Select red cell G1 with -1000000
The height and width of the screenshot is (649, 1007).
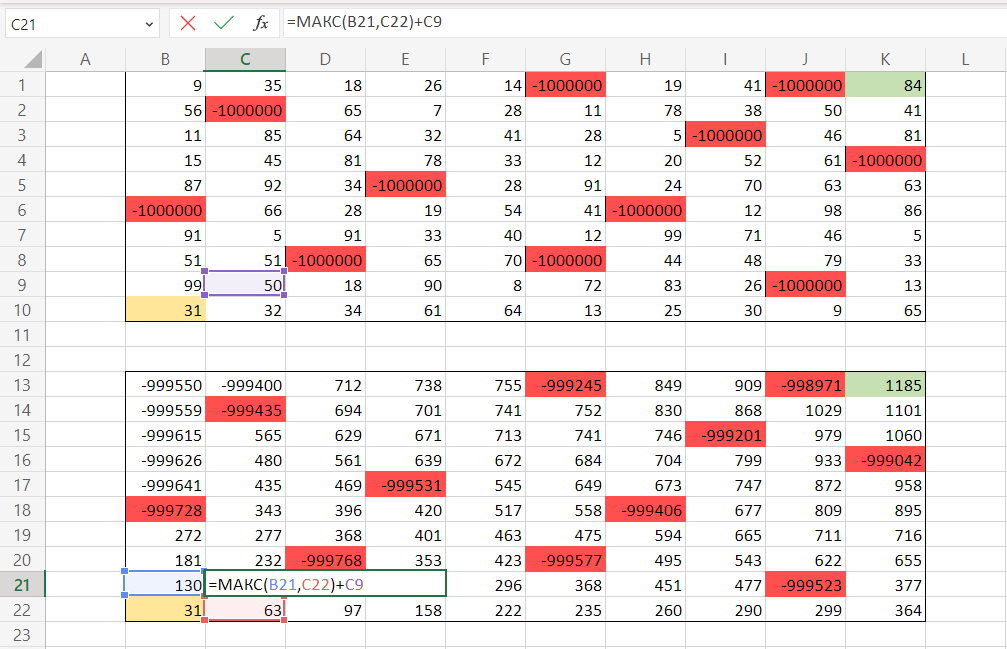[565, 85]
